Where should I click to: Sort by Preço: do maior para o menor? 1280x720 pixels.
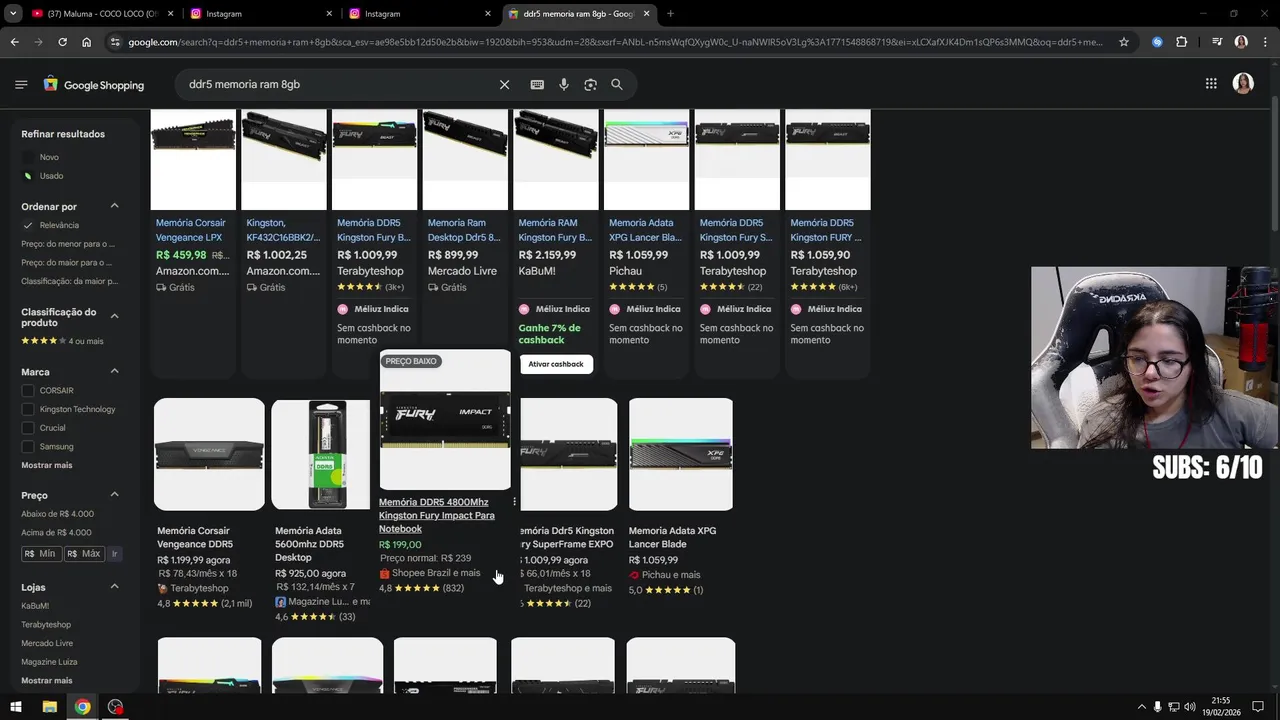point(67,262)
